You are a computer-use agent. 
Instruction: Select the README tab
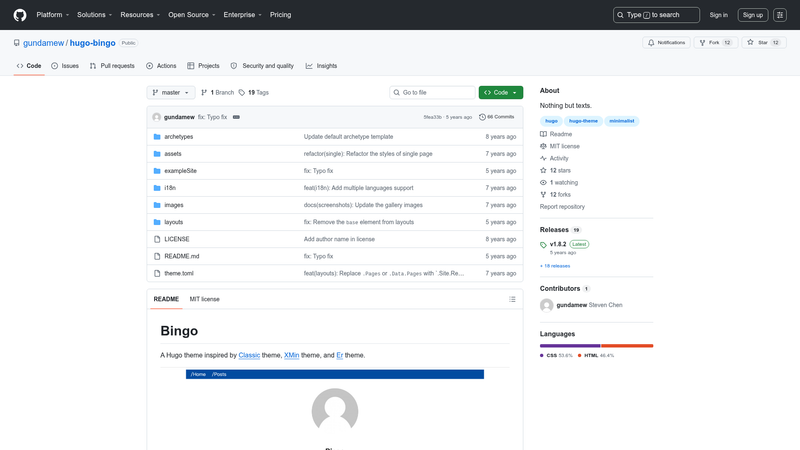[166, 299]
